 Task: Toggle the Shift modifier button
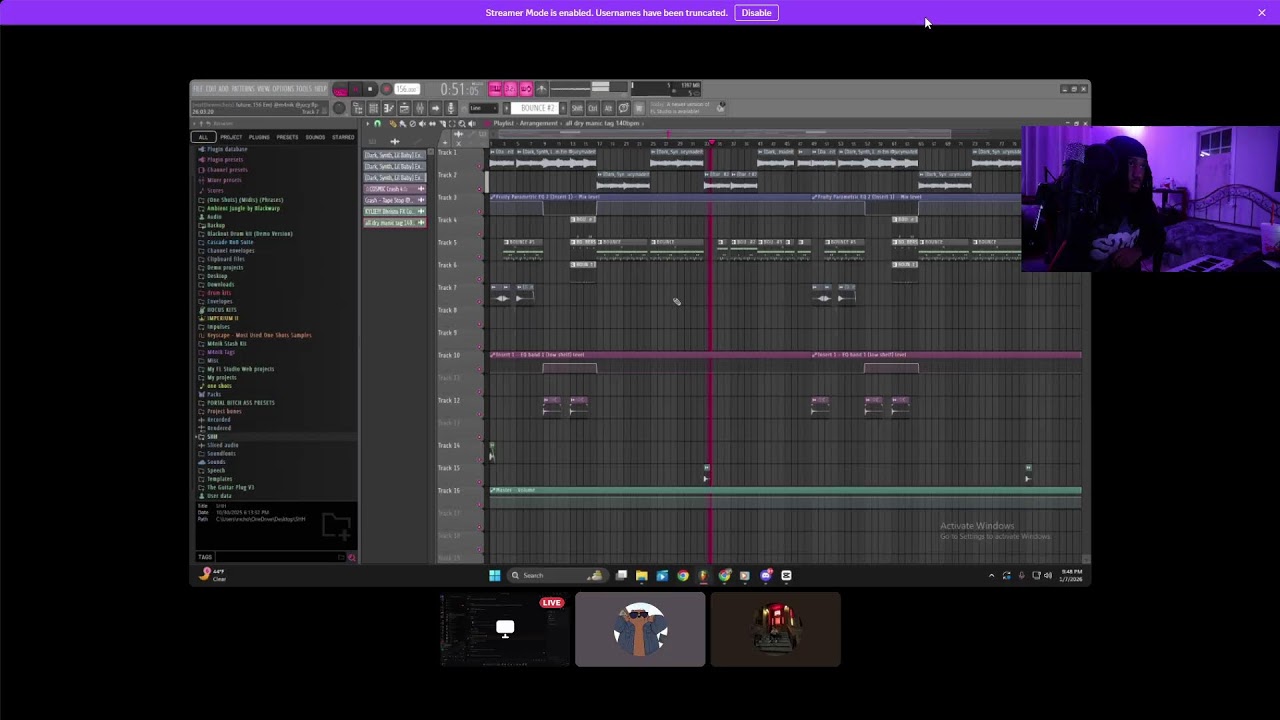pos(577,108)
